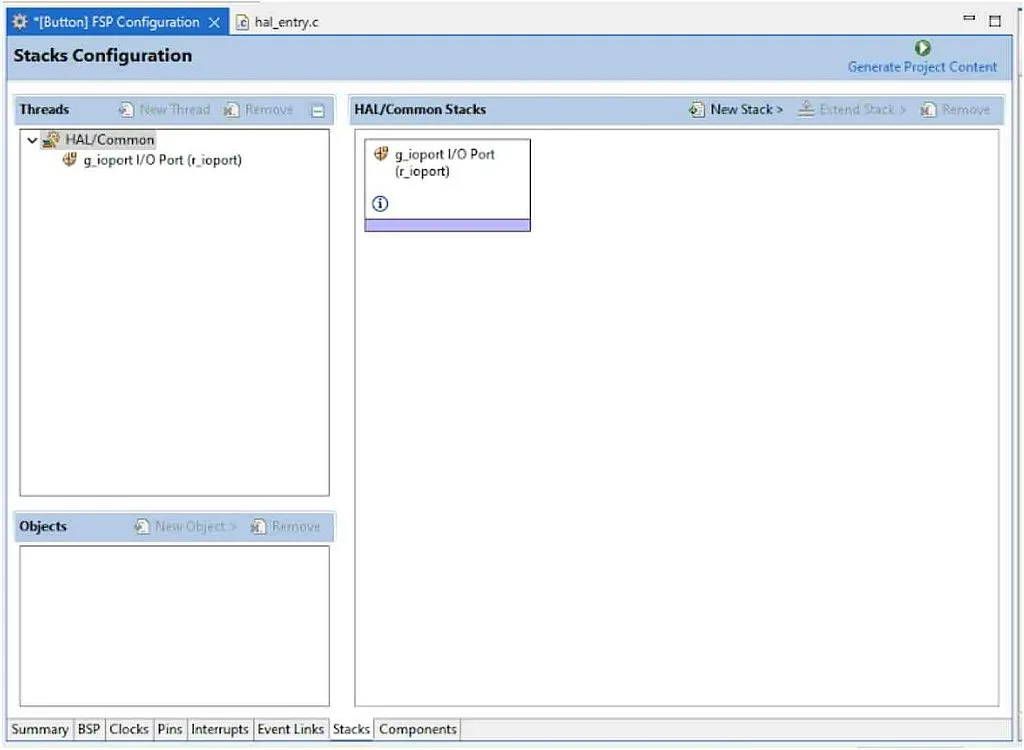Image resolution: width=1024 pixels, height=750 pixels.
Task: Switch to the Pins tab
Action: pyautogui.click(x=170, y=729)
